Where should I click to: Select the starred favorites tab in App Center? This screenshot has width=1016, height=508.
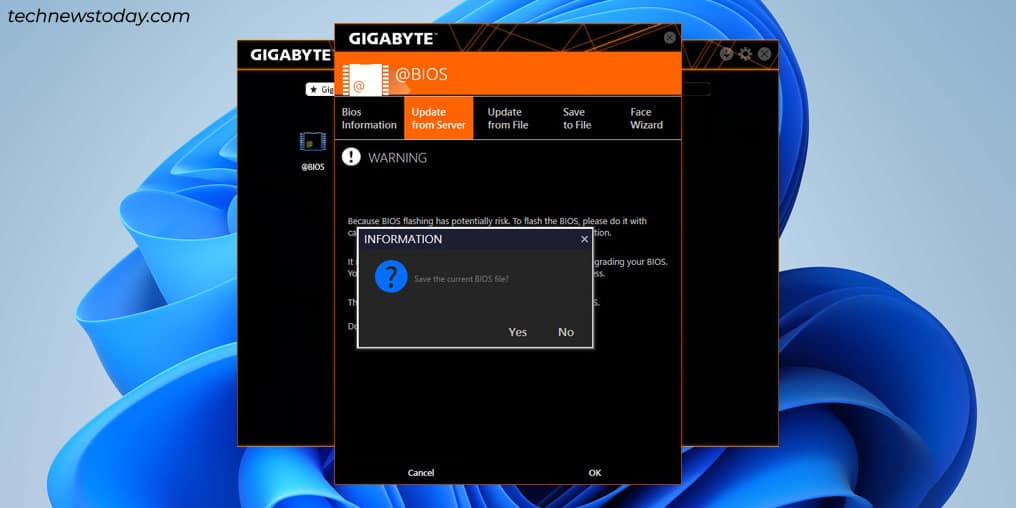(x=320, y=89)
